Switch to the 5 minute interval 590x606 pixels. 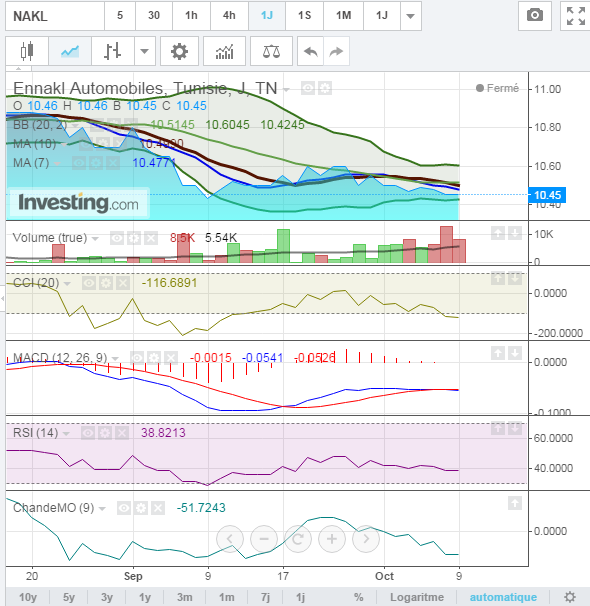point(120,15)
